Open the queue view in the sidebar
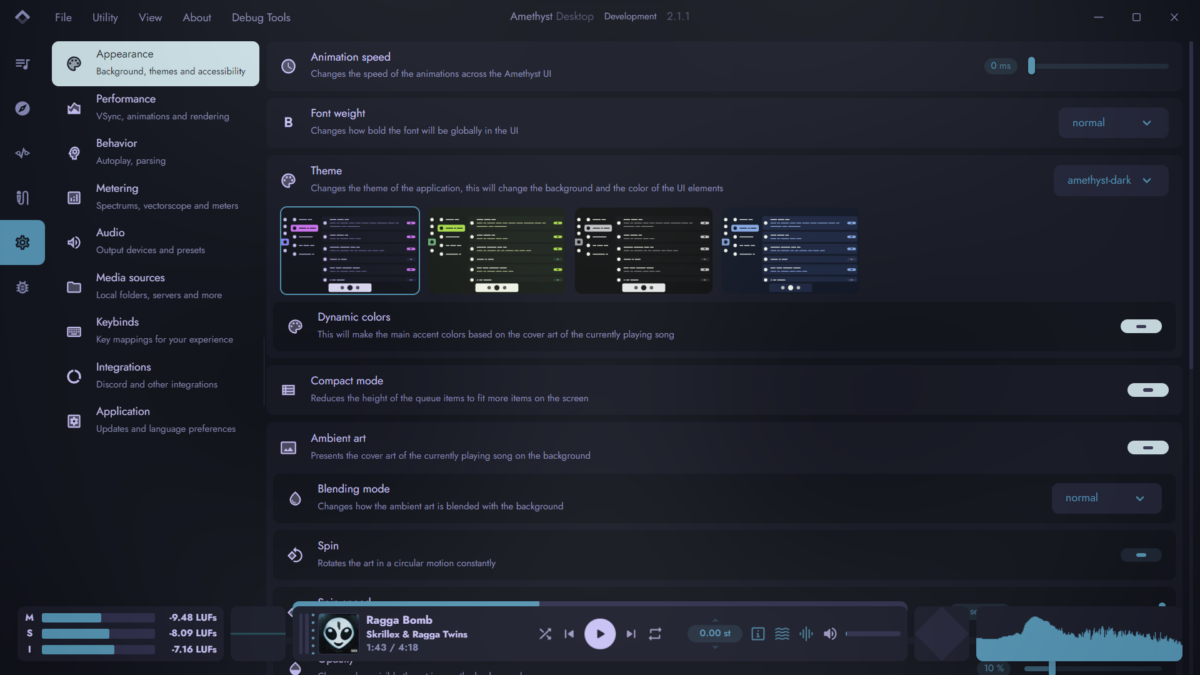Screen dimensions: 1200x675 pyautogui.click(x=22, y=64)
